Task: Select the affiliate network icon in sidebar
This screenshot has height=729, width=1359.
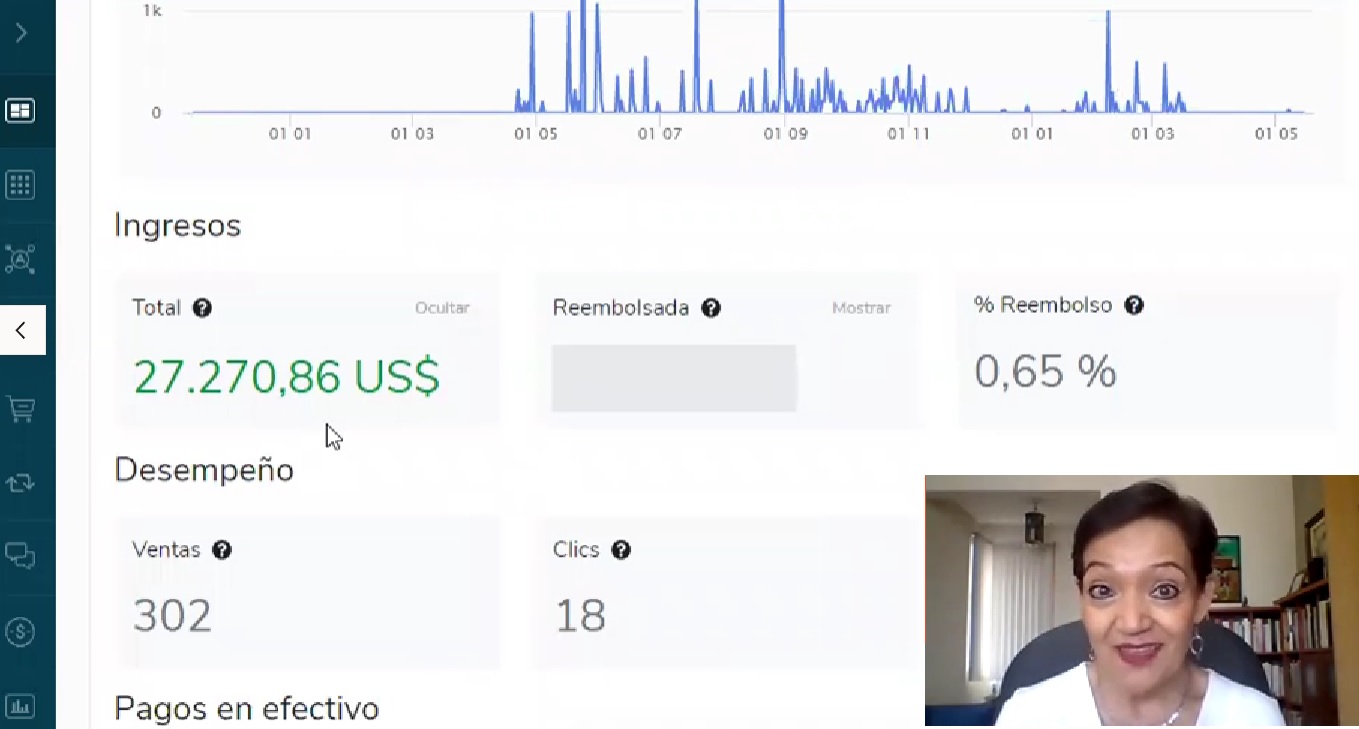Action: 20,259
